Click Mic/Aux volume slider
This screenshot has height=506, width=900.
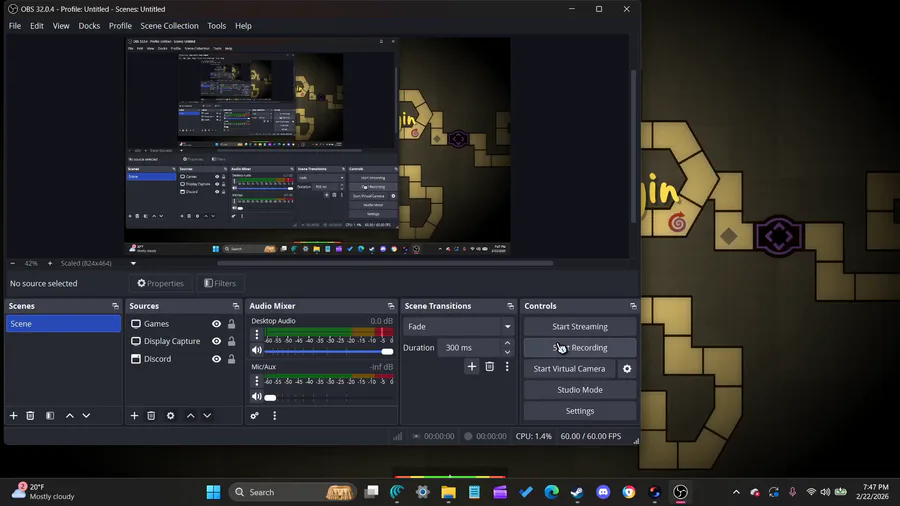tap(329, 397)
